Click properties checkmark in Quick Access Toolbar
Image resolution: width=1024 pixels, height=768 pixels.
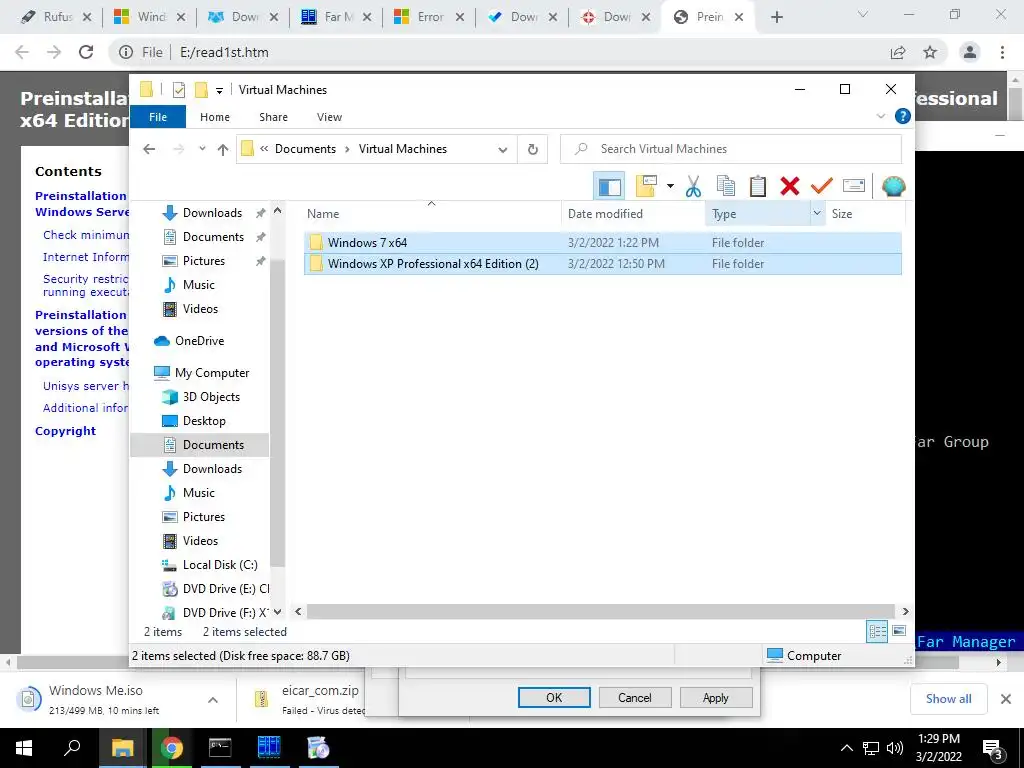point(178,90)
